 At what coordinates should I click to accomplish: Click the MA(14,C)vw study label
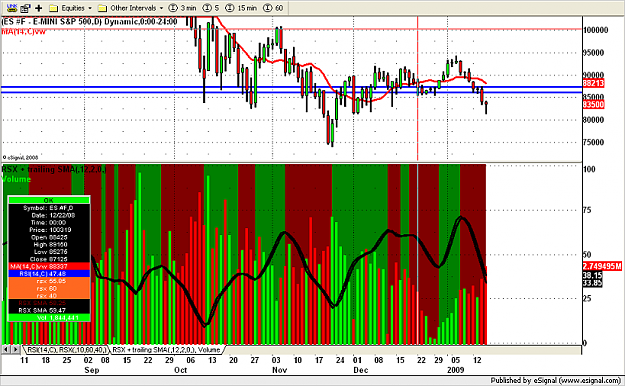coord(24,31)
